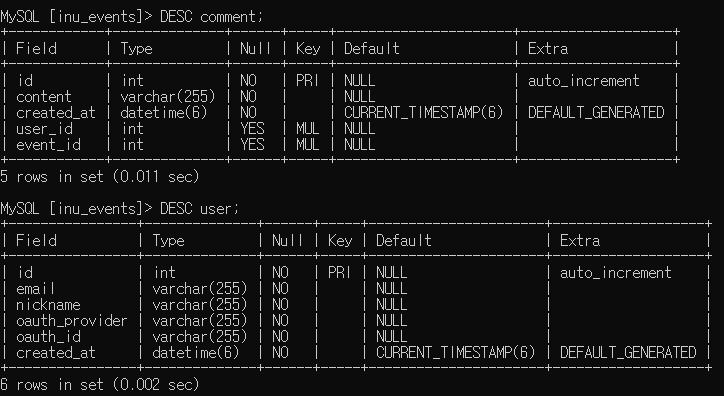Click DEFAULT_GENERATED in comment table
724x396 pixels.
[x=596, y=113]
